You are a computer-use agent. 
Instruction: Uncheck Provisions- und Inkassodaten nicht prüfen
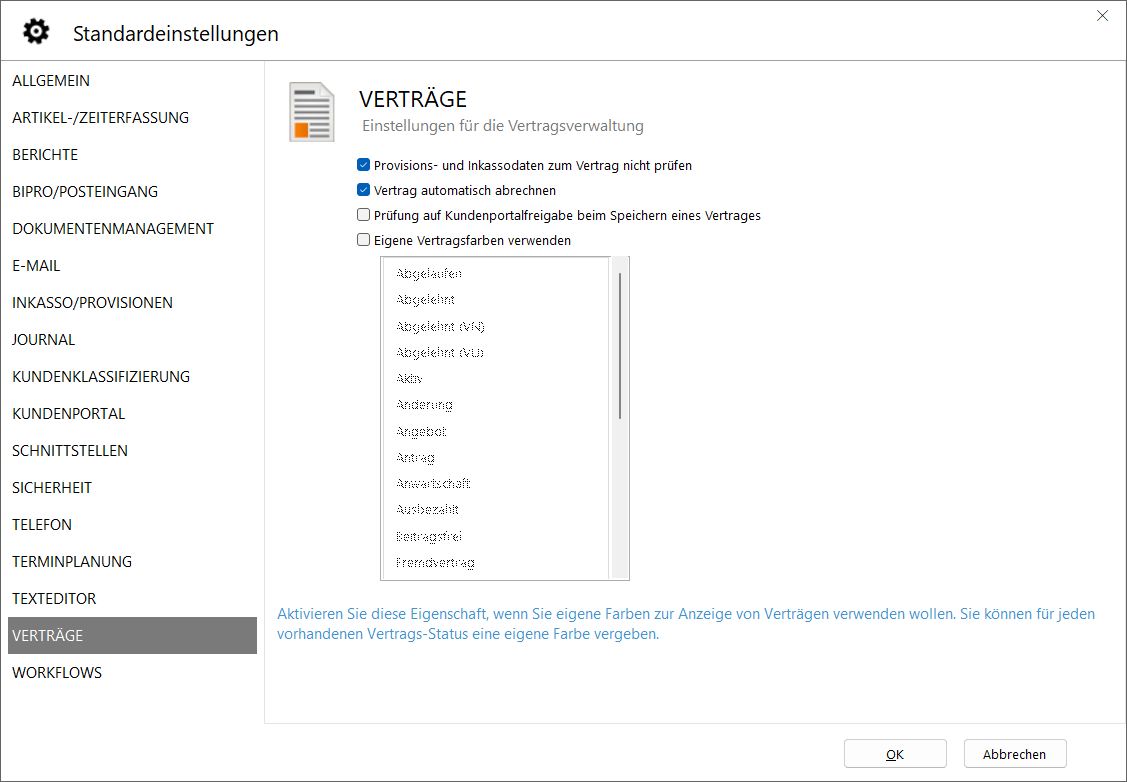click(x=364, y=166)
